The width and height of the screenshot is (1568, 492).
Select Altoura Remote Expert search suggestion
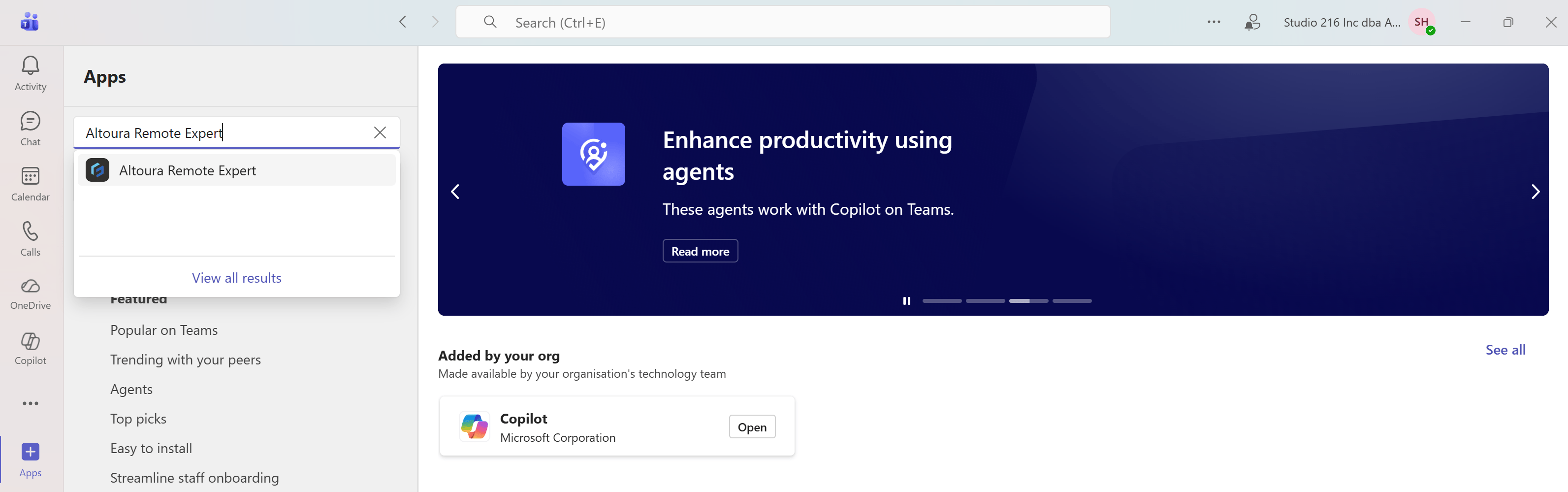236,170
